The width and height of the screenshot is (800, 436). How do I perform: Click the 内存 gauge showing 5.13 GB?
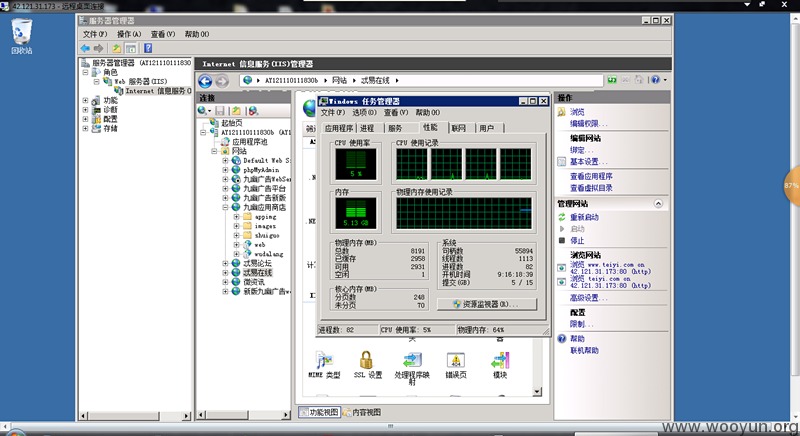356,213
